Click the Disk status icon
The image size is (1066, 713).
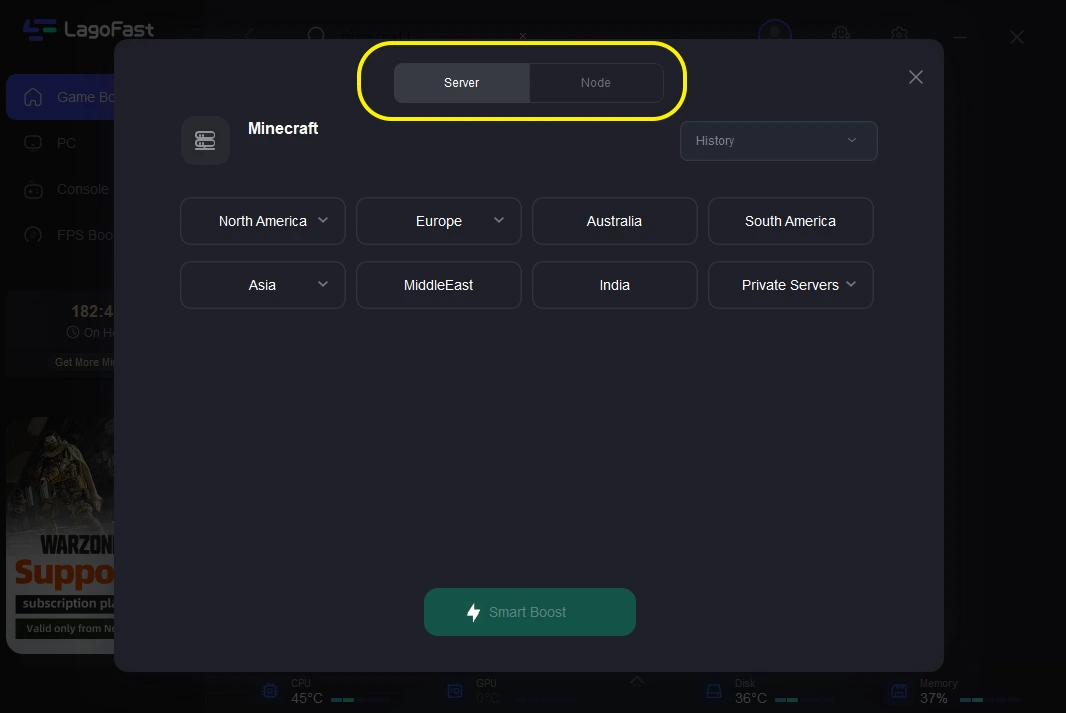point(714,691)
